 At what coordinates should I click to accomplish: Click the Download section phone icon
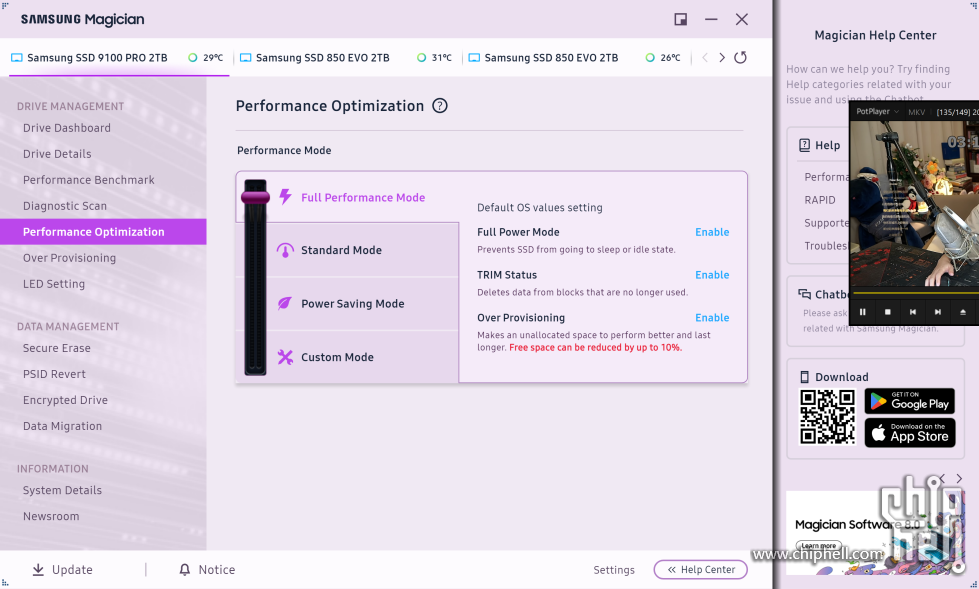point(805,377)
